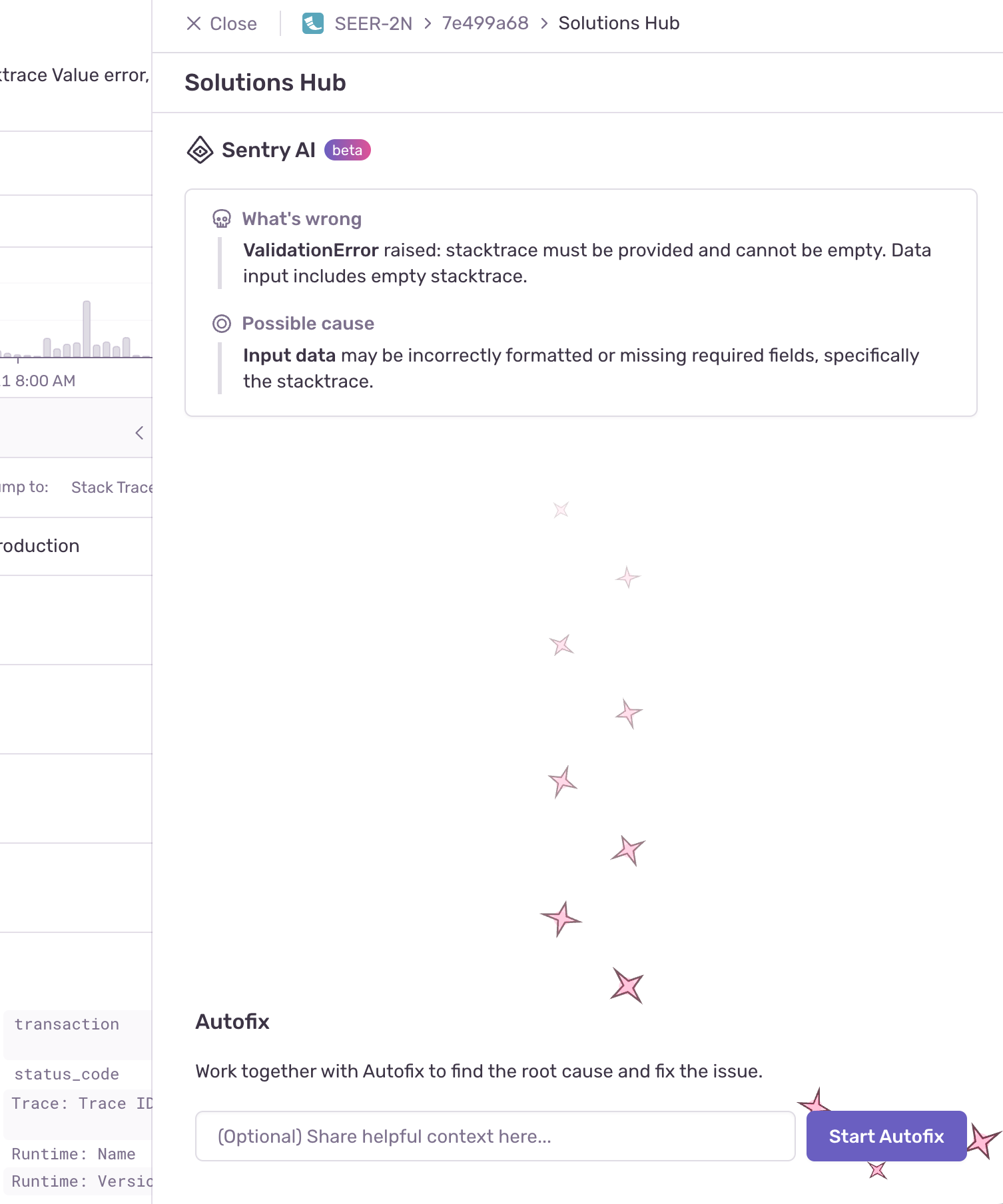Open the SEER-2N breadcrumb link

[x=373, y=23]
